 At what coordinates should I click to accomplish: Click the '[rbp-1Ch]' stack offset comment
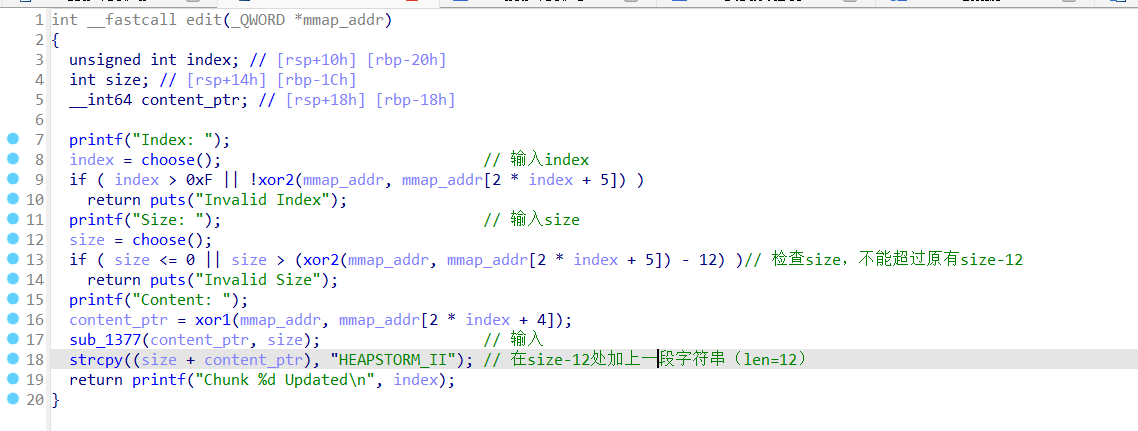[x=316, y=80]
